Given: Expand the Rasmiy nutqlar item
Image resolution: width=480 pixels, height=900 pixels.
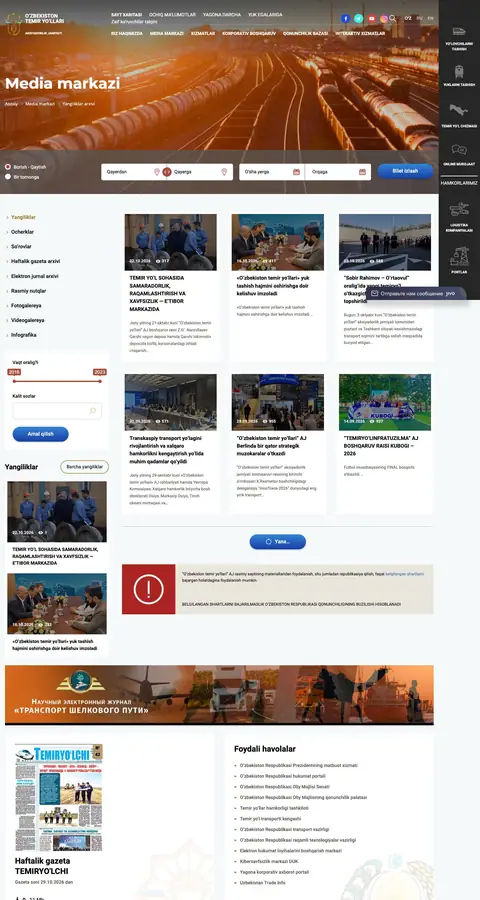Looking at the screenshot, I should pyautogui.click(x=29, y=291).
